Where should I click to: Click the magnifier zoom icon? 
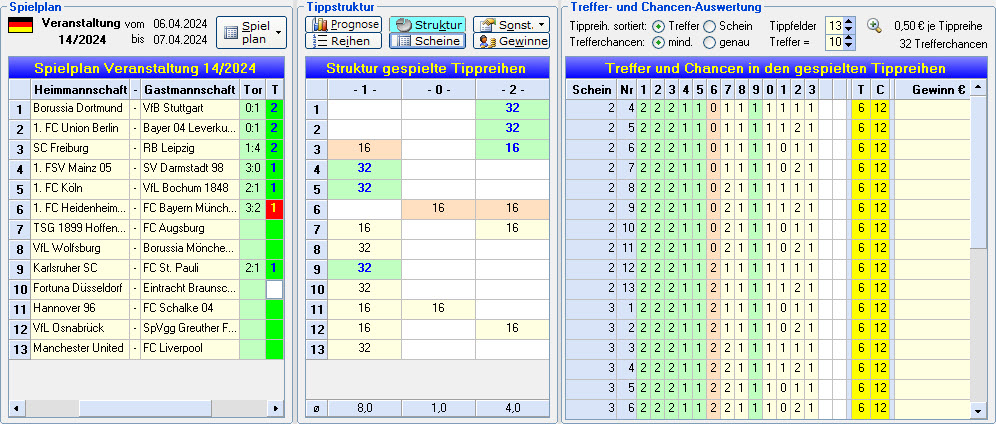coord(875,26)
